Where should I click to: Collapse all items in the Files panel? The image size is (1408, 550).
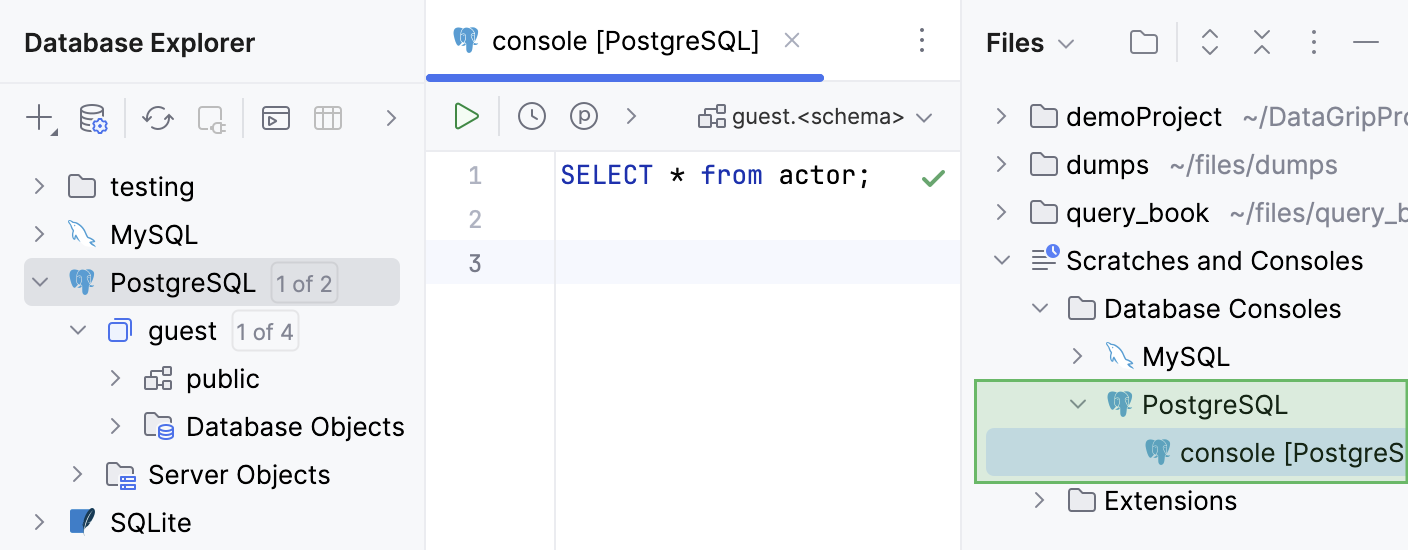coord(1262,43)
